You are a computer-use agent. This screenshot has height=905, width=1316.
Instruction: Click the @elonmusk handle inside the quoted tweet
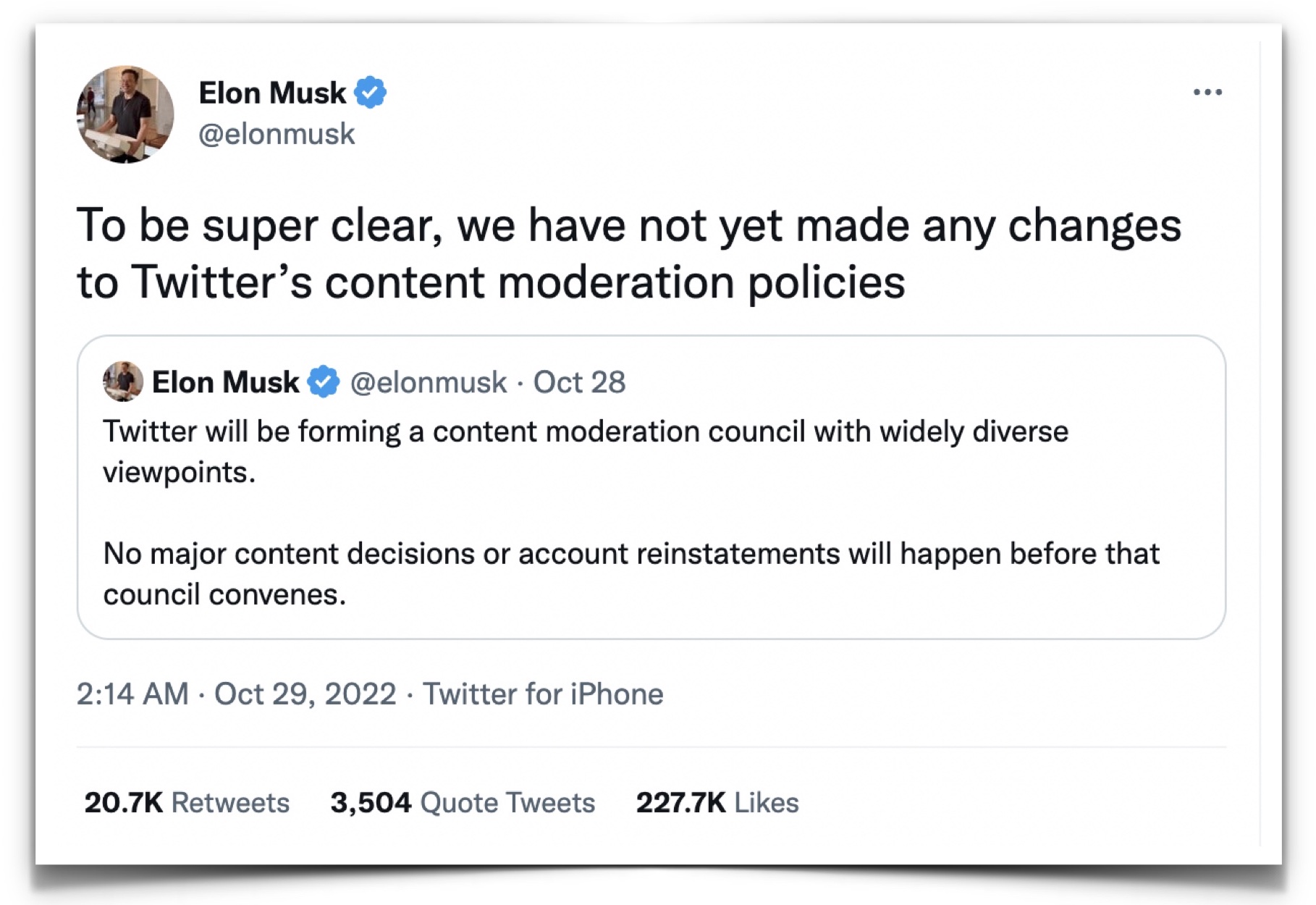click(429, 382)
